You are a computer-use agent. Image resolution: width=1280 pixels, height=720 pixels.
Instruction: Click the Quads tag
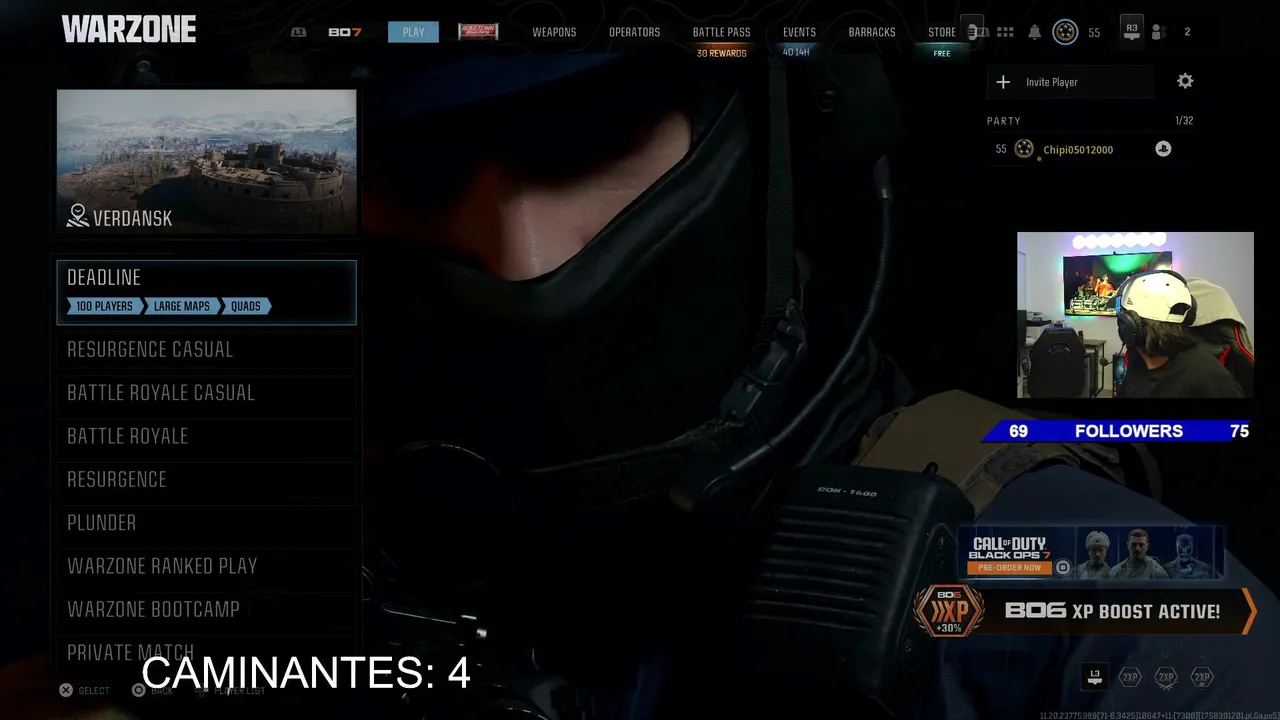click(246, 306)
